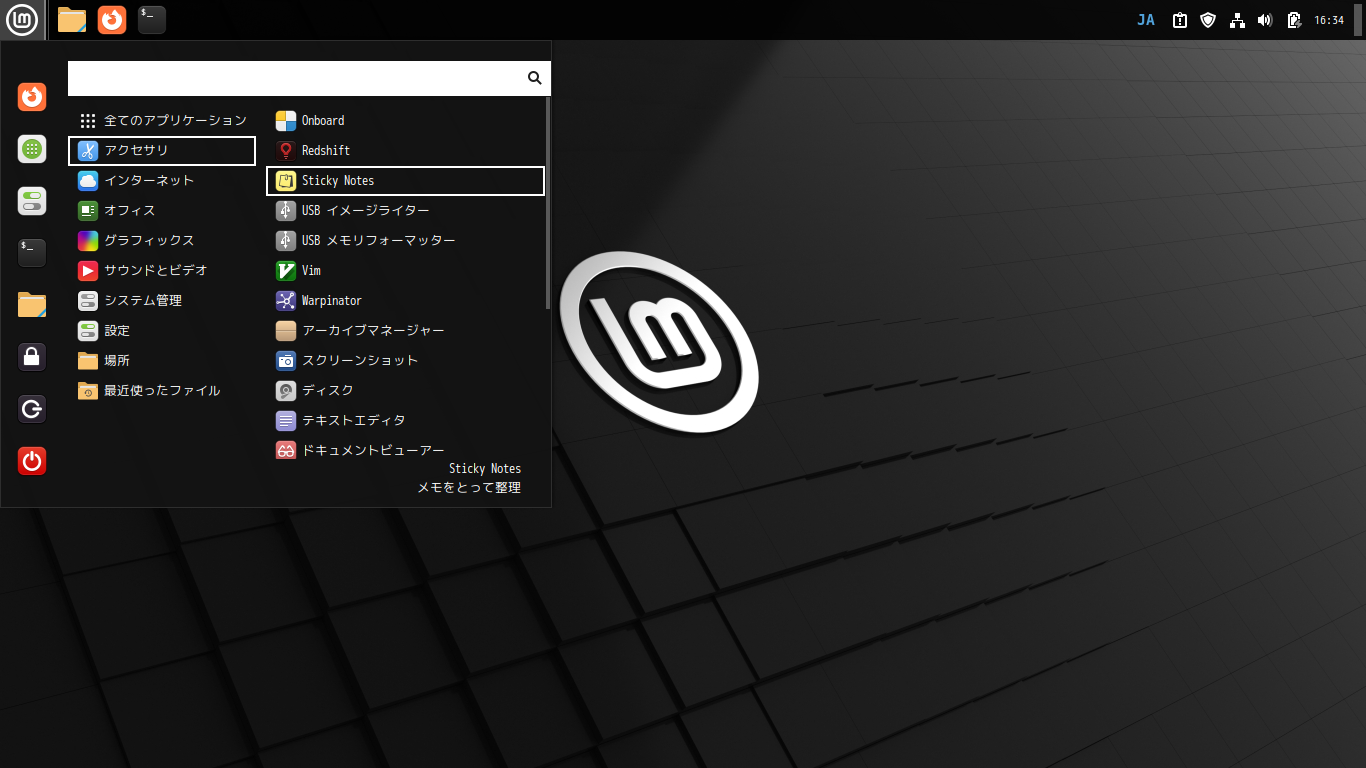Open System Settings toggle icon in favorites sidebar
The height and width of the screenshot is (768, 1366).
pos(32,201)
